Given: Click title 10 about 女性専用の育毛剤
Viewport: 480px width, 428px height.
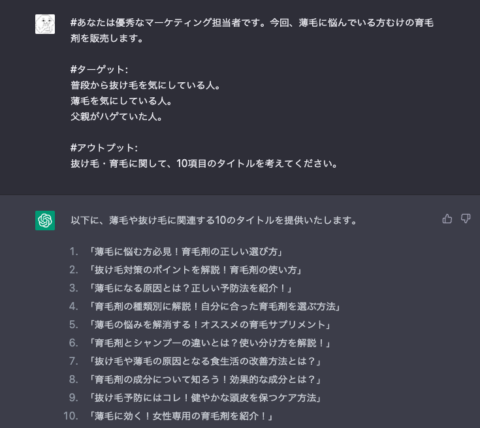Looking at the screenshot, I should 181,416.
